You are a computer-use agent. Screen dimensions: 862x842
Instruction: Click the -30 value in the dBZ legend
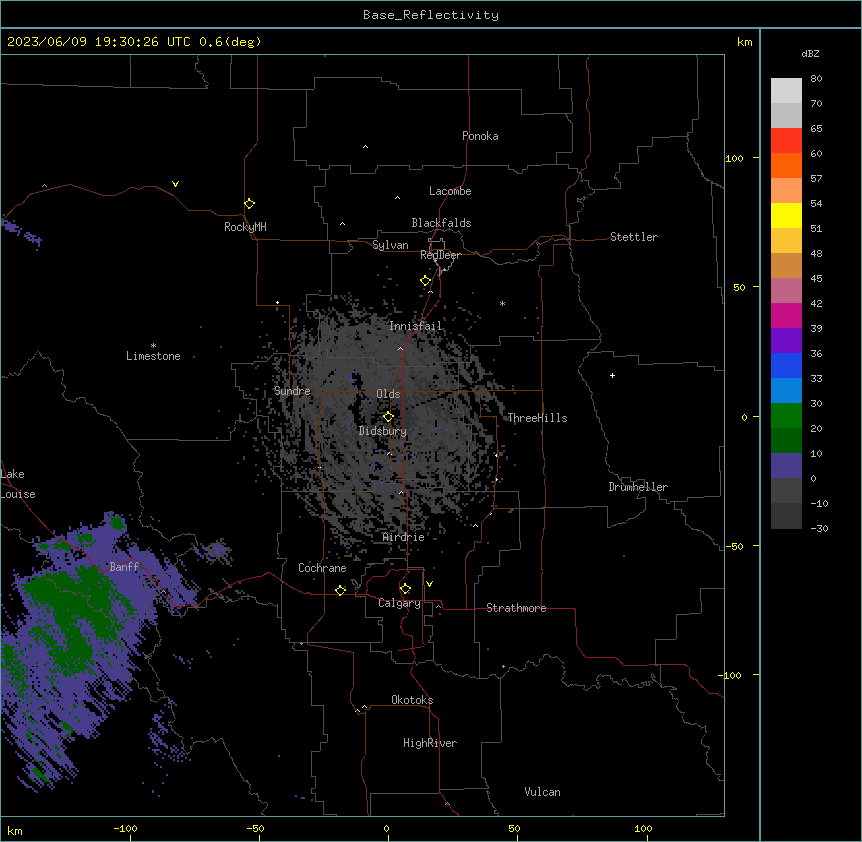pos(819,528)
